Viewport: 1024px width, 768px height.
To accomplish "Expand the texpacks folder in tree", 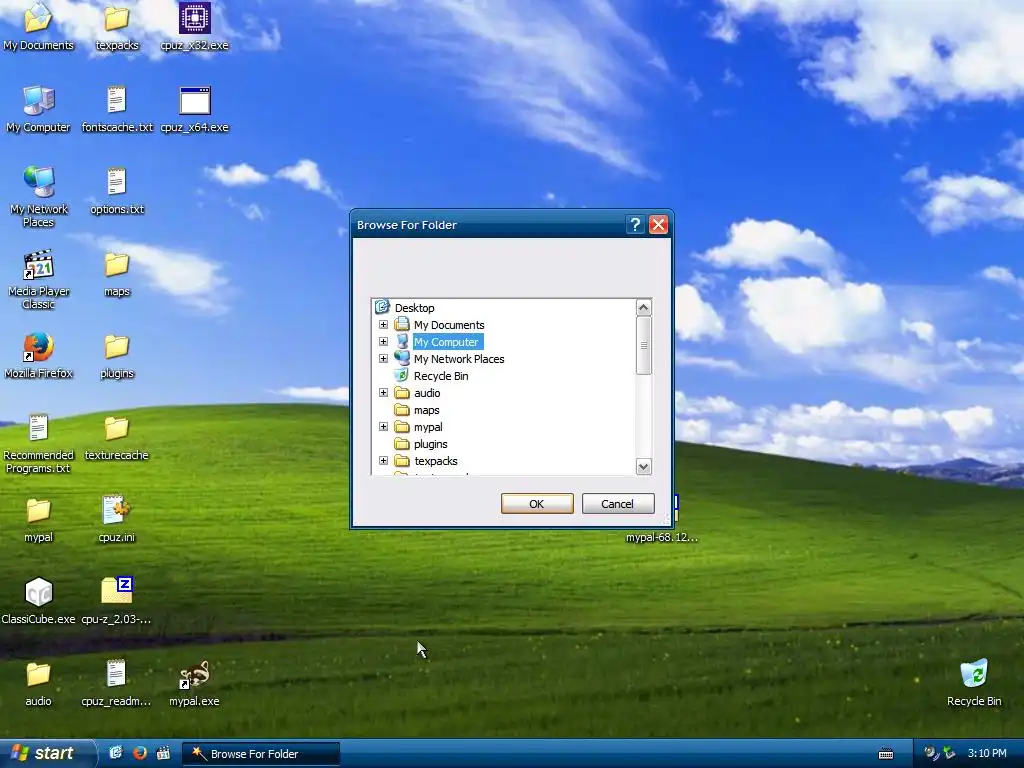I will point(383,460).
